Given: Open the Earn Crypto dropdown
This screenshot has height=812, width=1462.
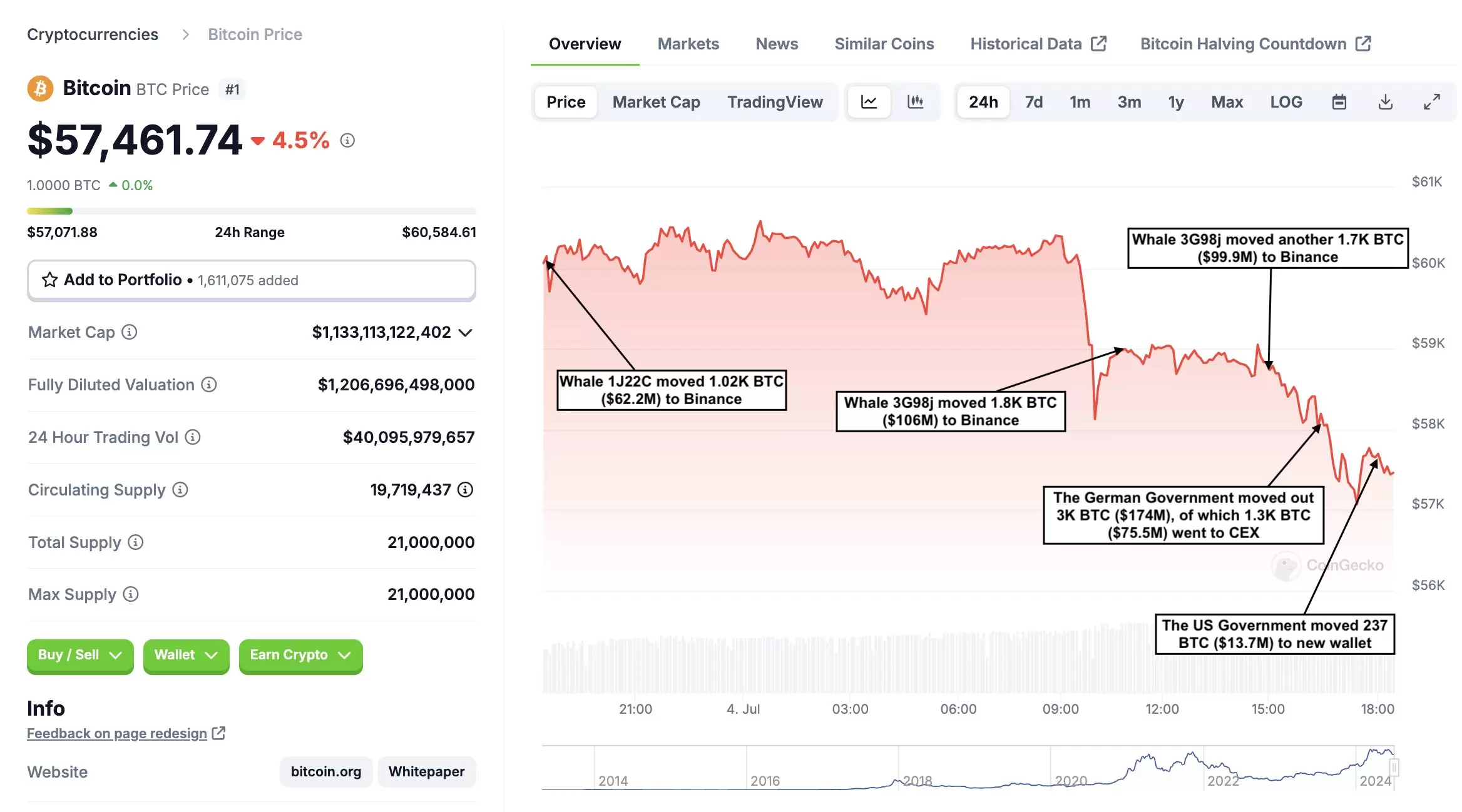Looking at the screenshot, I should click(x=300, y=655).
